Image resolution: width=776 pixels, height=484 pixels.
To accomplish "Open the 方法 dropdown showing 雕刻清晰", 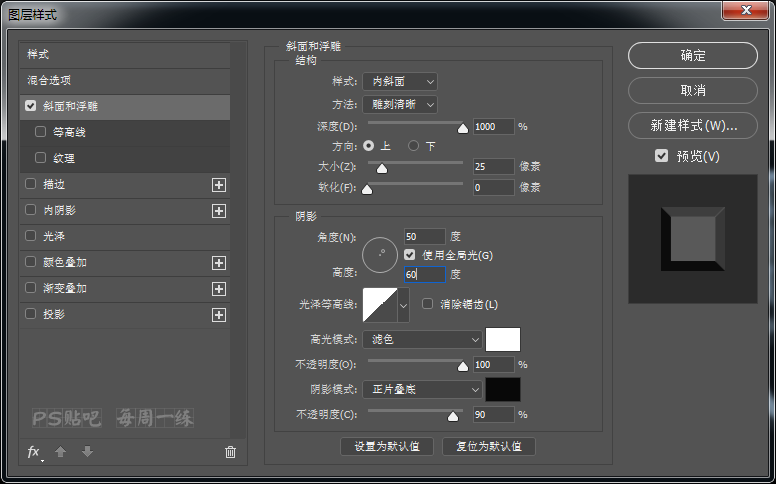I will click(x=400, y=104).
